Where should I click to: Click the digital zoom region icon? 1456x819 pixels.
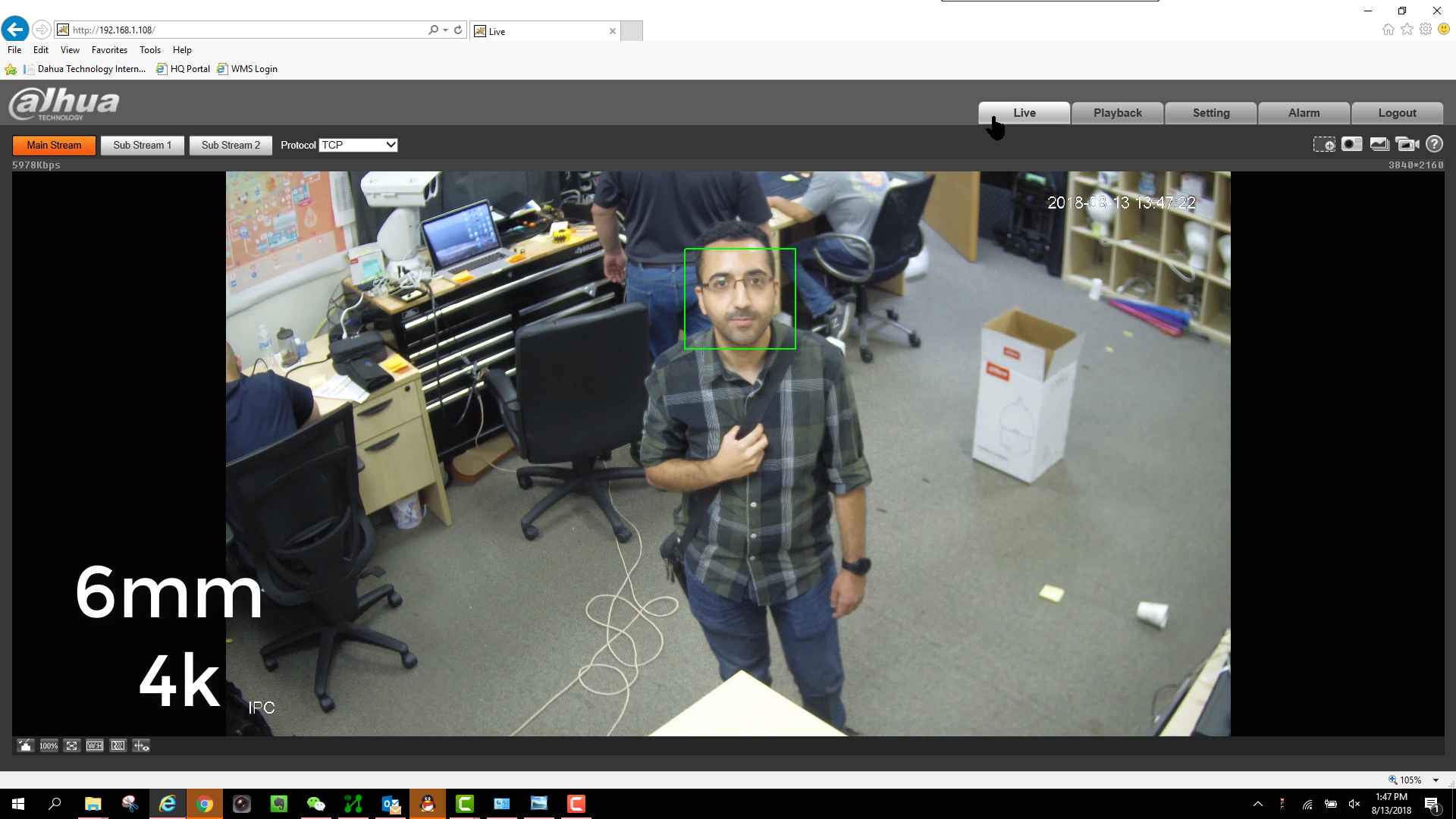[1324, 144]
